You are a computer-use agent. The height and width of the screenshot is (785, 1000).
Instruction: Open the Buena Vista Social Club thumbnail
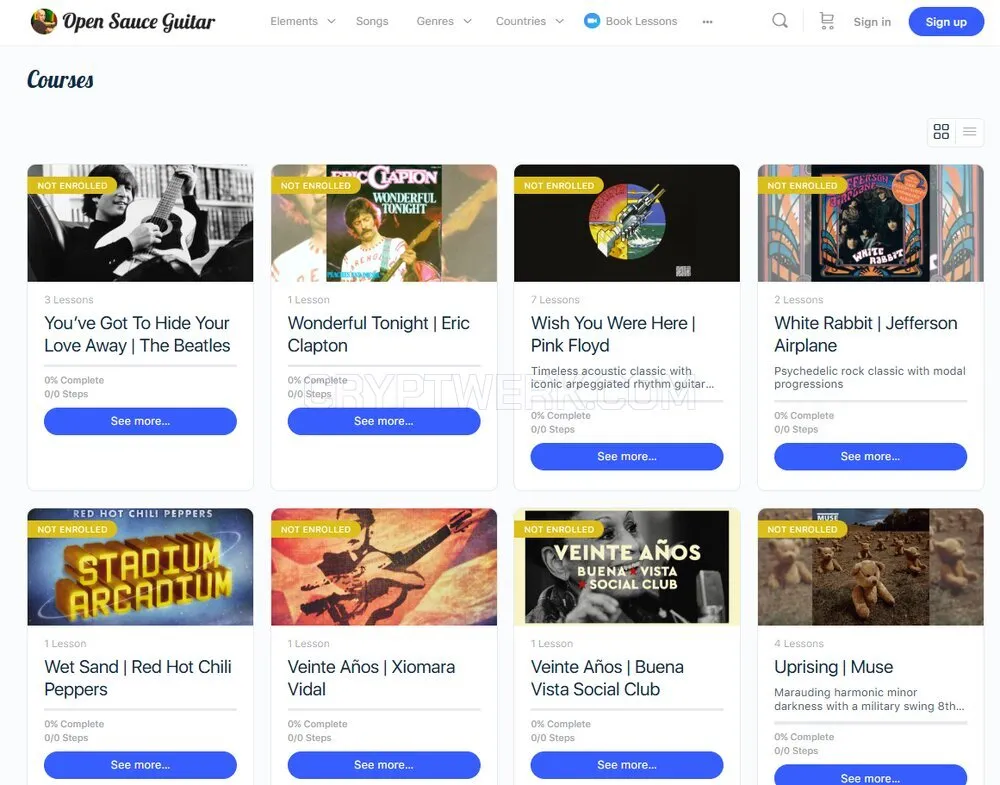627,567
